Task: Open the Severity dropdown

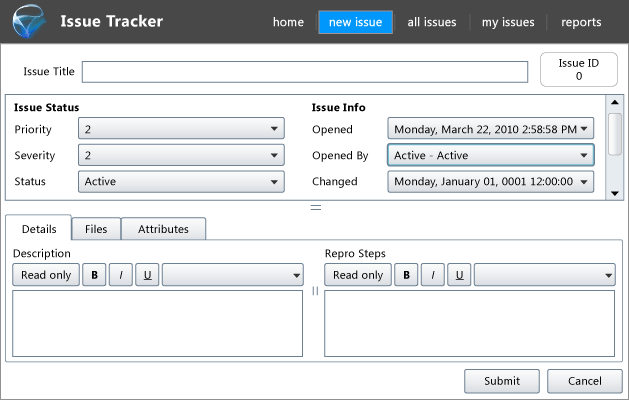Action: (181, 155)
